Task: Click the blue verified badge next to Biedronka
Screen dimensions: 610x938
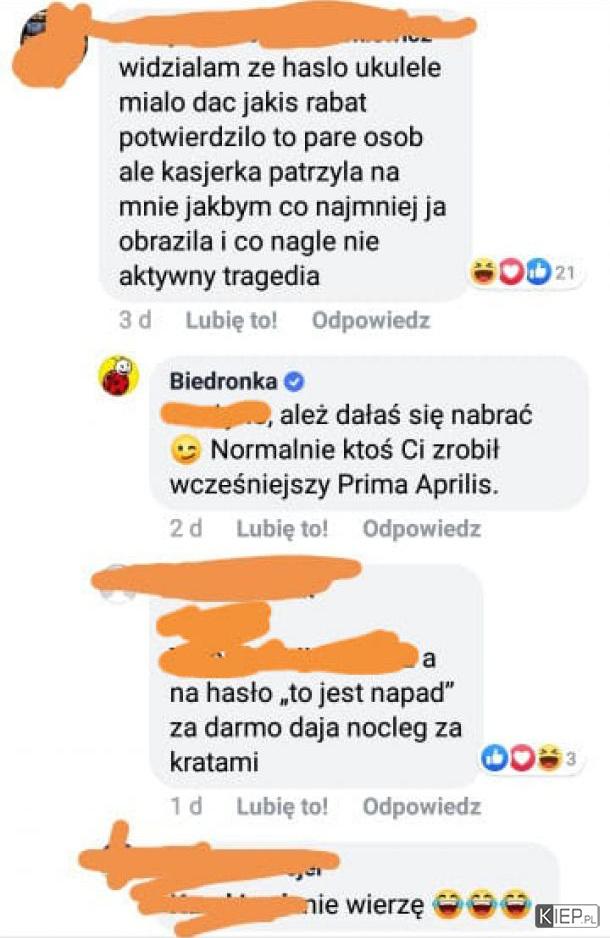Action: point(294,381)
